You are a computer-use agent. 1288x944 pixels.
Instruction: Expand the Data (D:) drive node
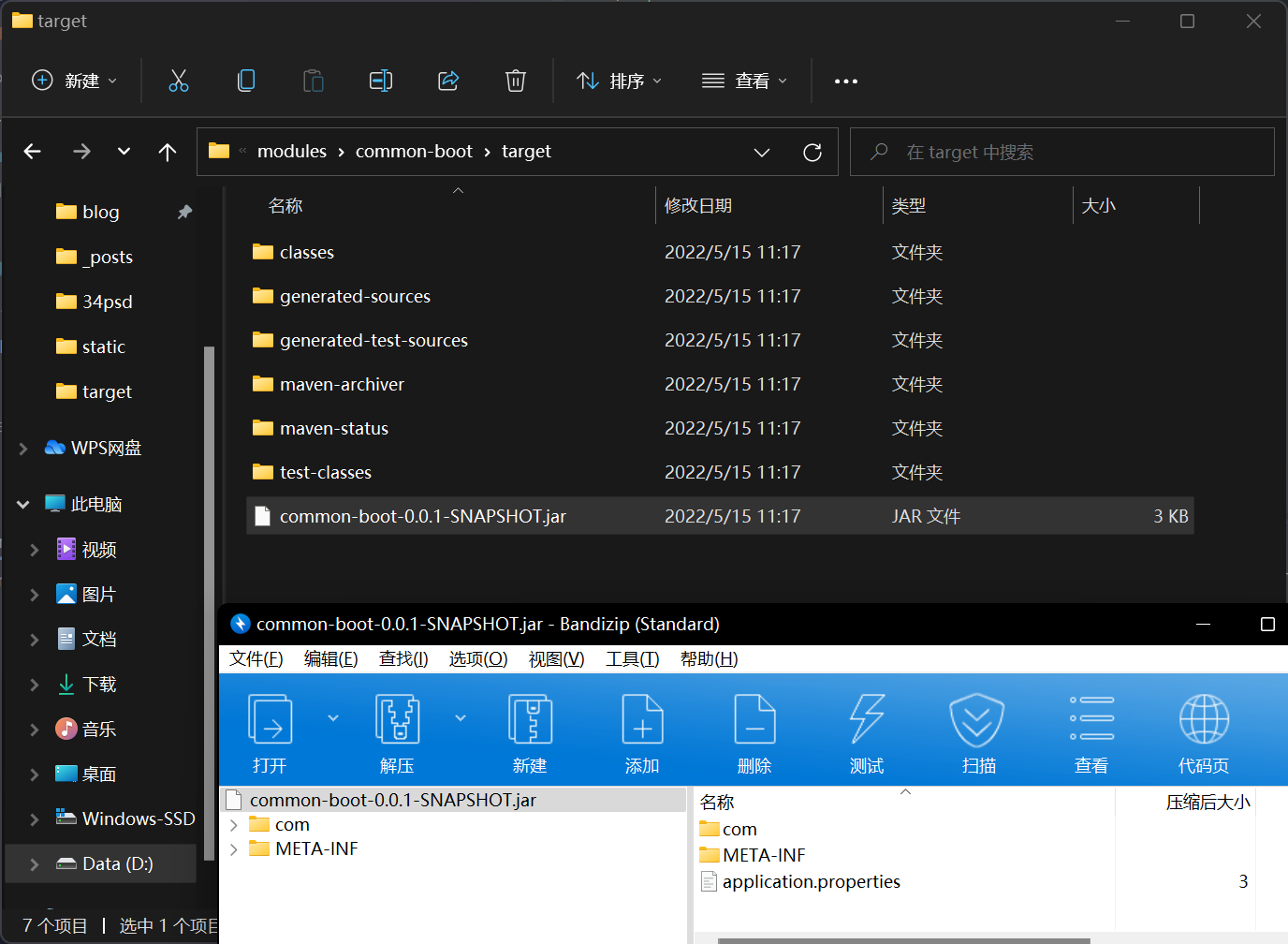[35, 864]
